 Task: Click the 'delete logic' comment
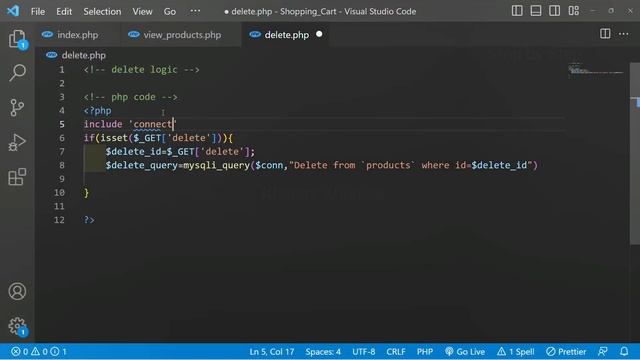(x=142, y=70)
